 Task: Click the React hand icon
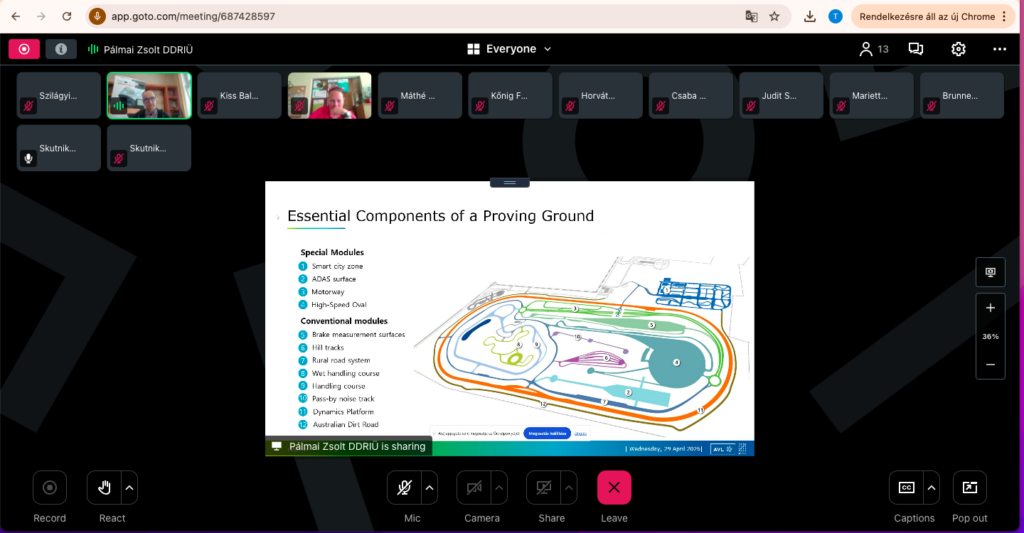[x=104, y=488]
